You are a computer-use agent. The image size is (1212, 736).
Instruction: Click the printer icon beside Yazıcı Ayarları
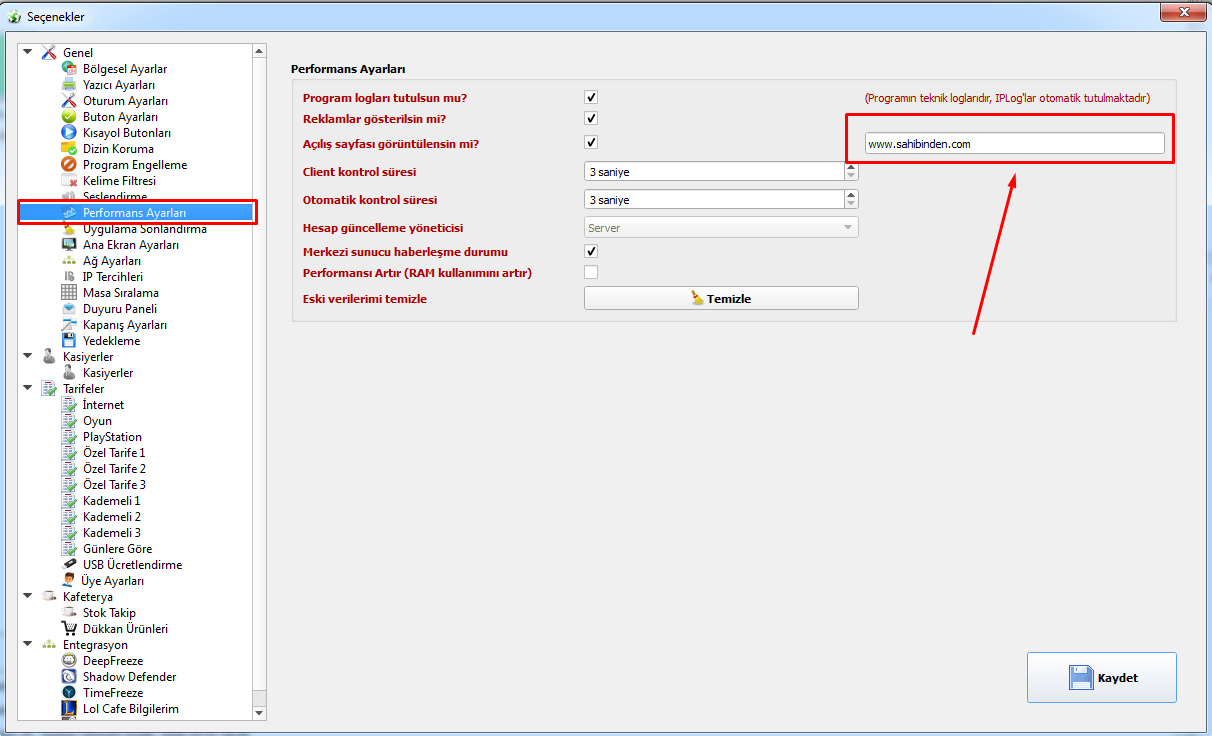[x=69, y=85]
